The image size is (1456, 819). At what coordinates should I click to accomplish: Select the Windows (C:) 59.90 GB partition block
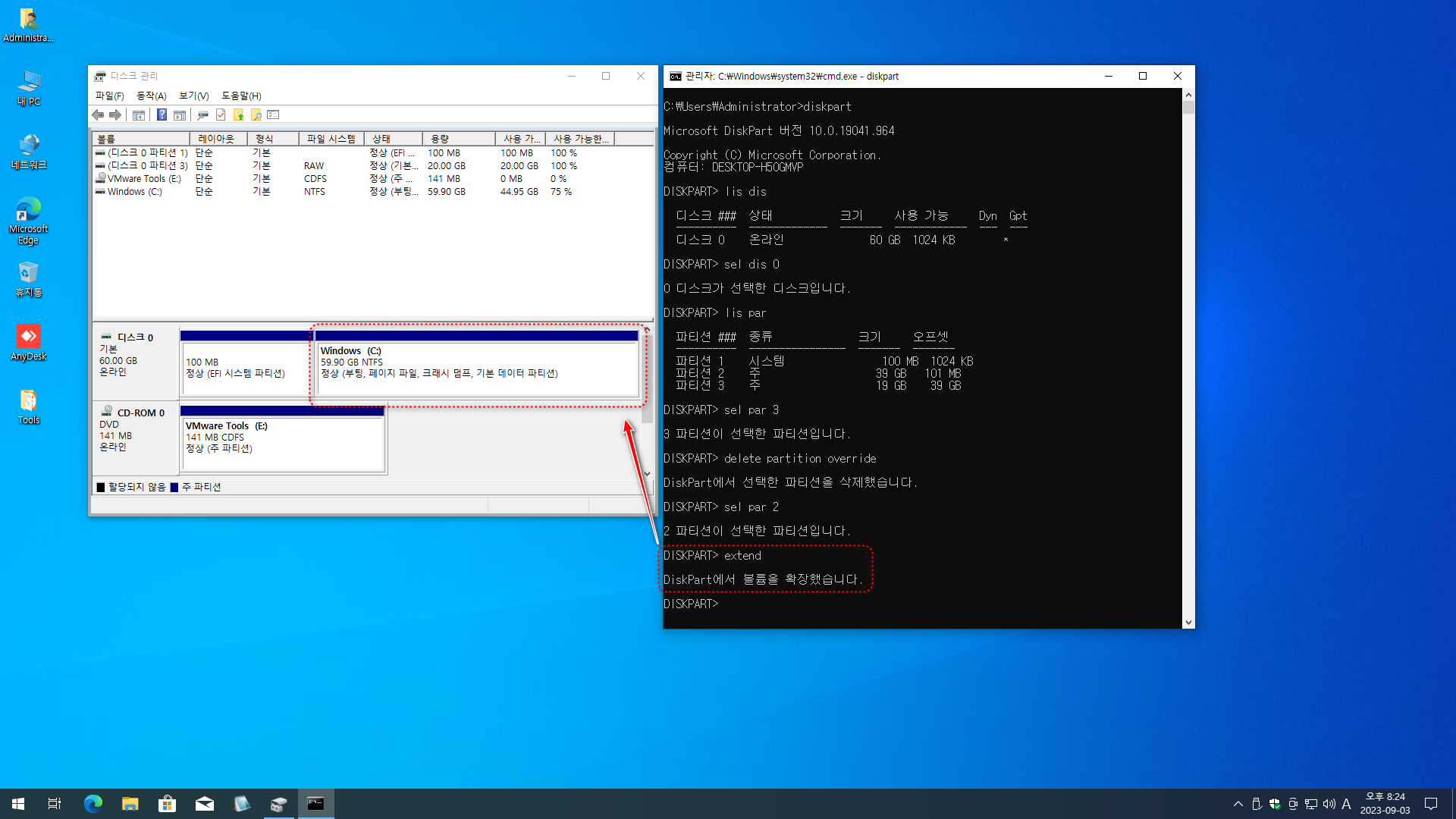[477, 364]
